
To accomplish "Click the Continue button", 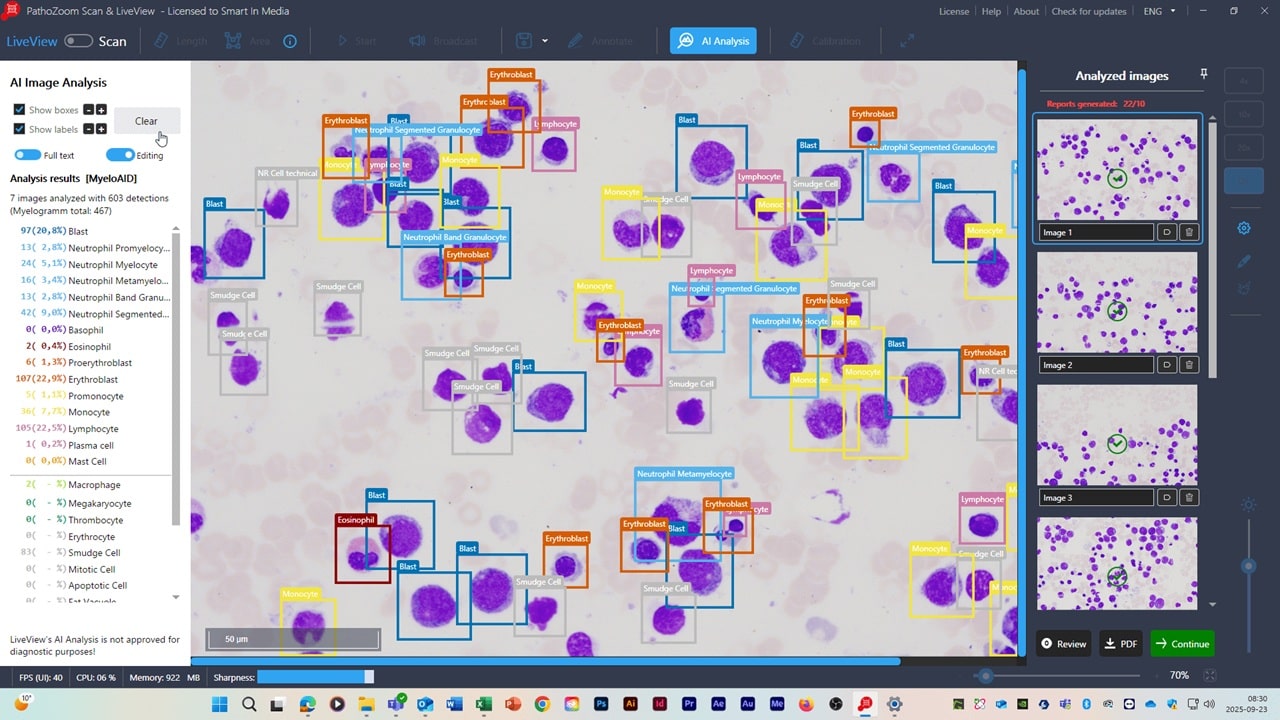I will (1182, 644).
